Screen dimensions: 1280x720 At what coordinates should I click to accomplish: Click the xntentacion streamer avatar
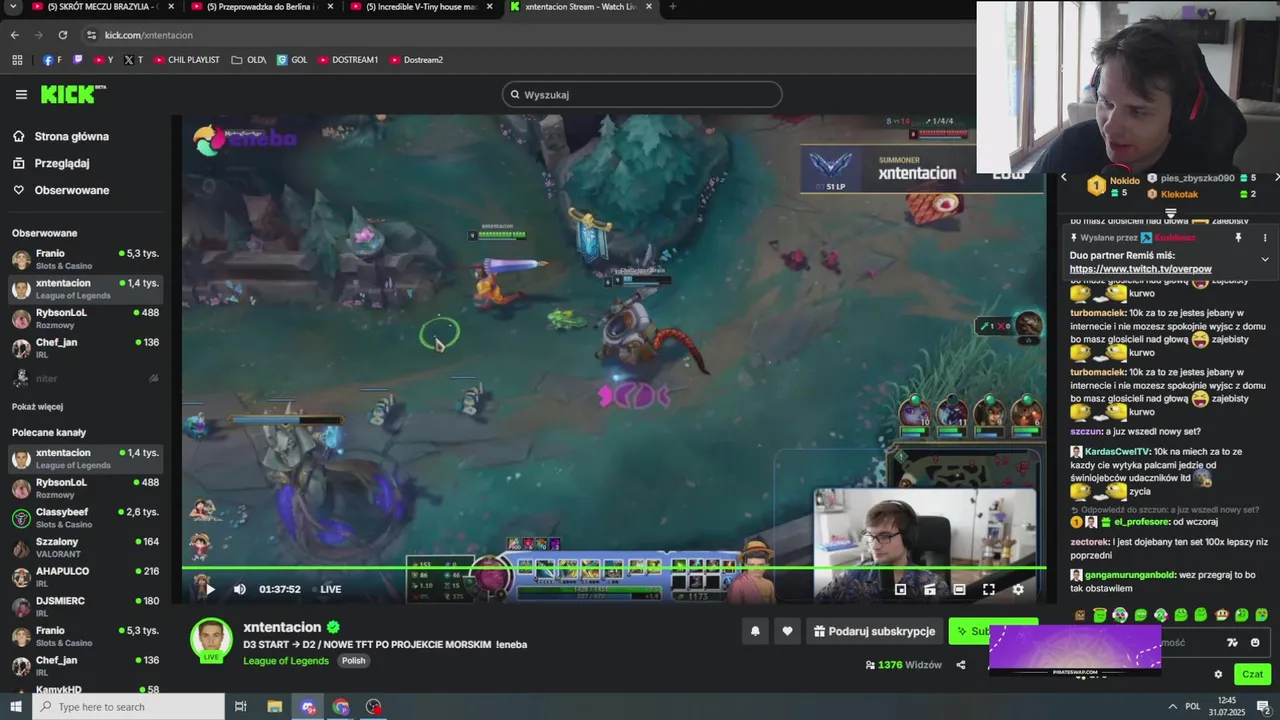click(211, 640)
